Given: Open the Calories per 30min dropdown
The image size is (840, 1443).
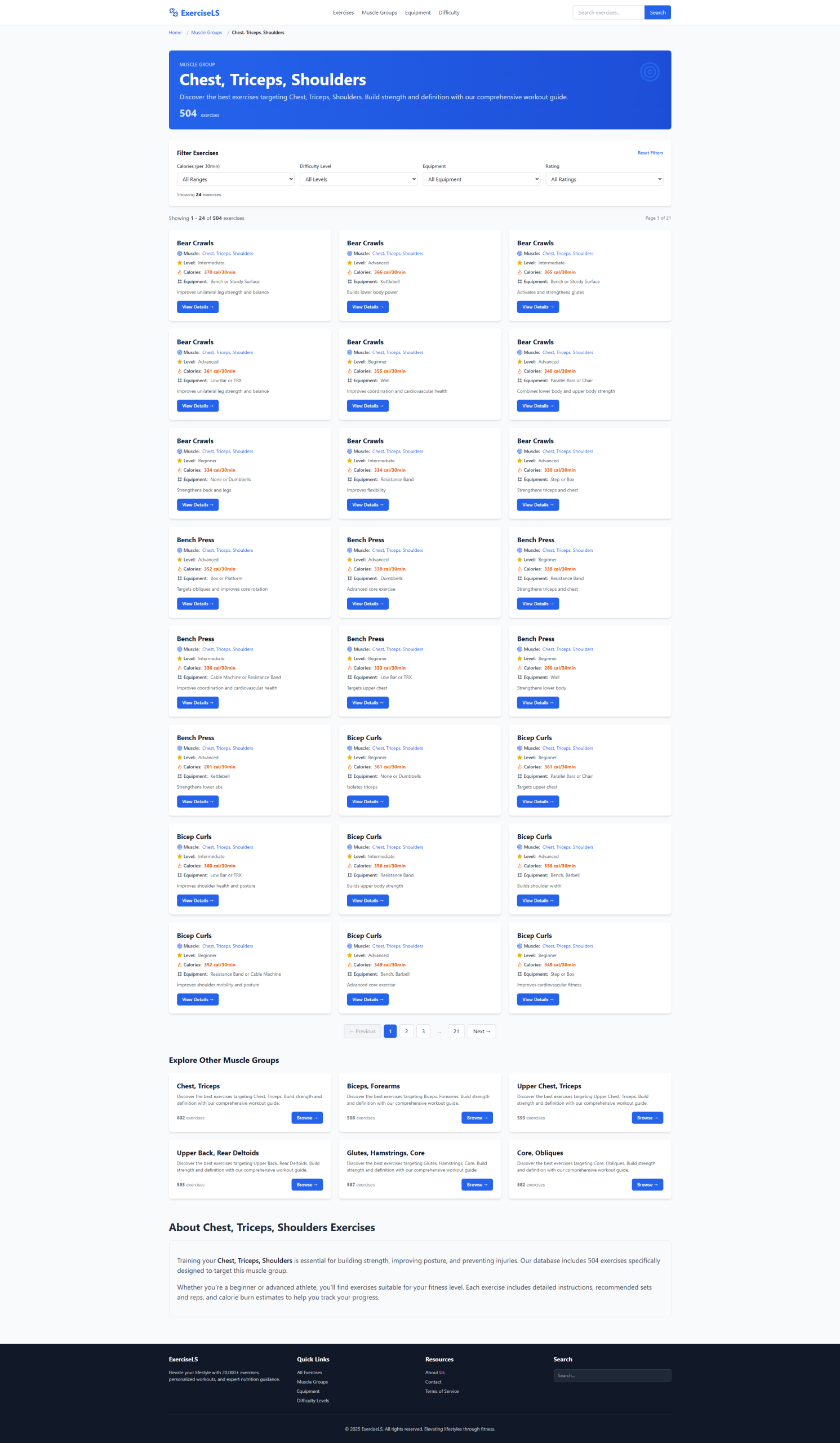Looking at the screenshot, I should pyautogui.click(x=235, y=179).
